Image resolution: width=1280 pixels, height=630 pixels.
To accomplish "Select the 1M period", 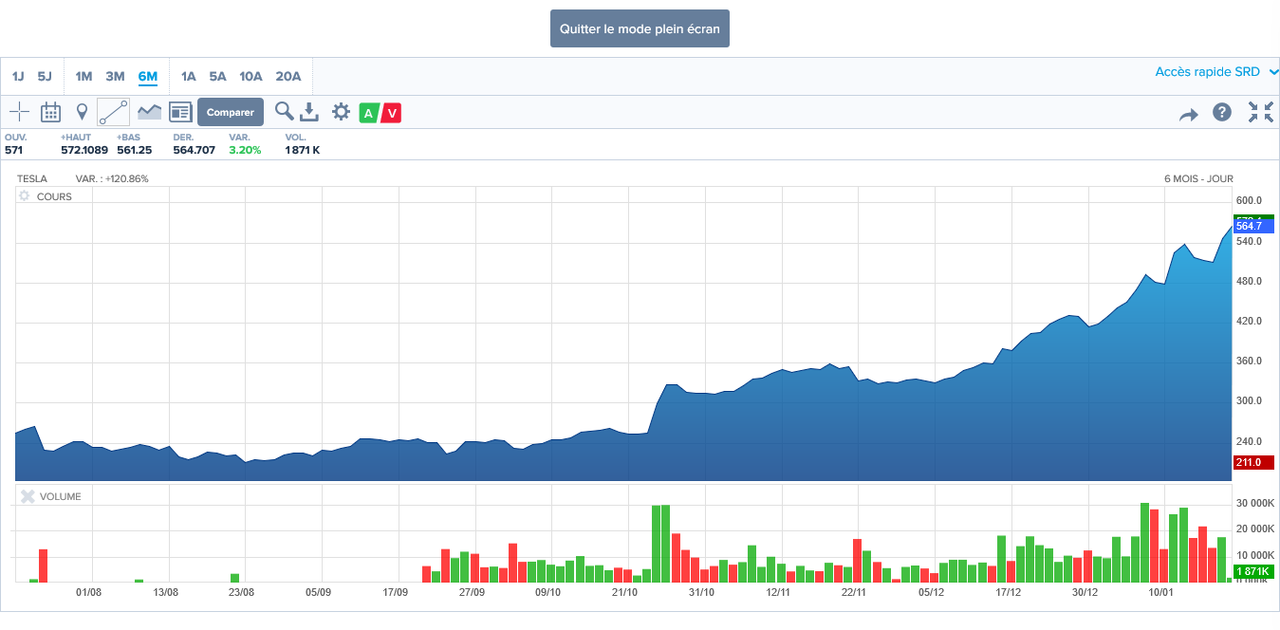I will [84, 76].
